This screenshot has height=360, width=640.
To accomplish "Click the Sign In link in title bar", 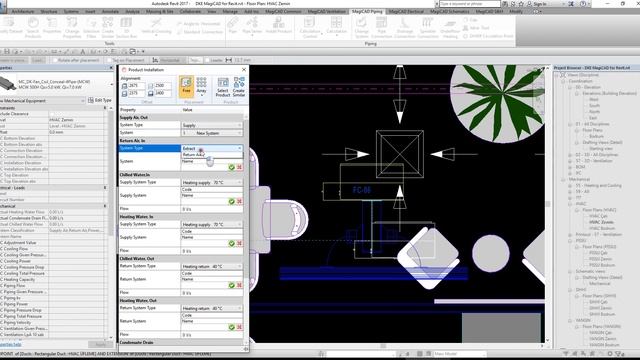I will (x=540, y=4).
